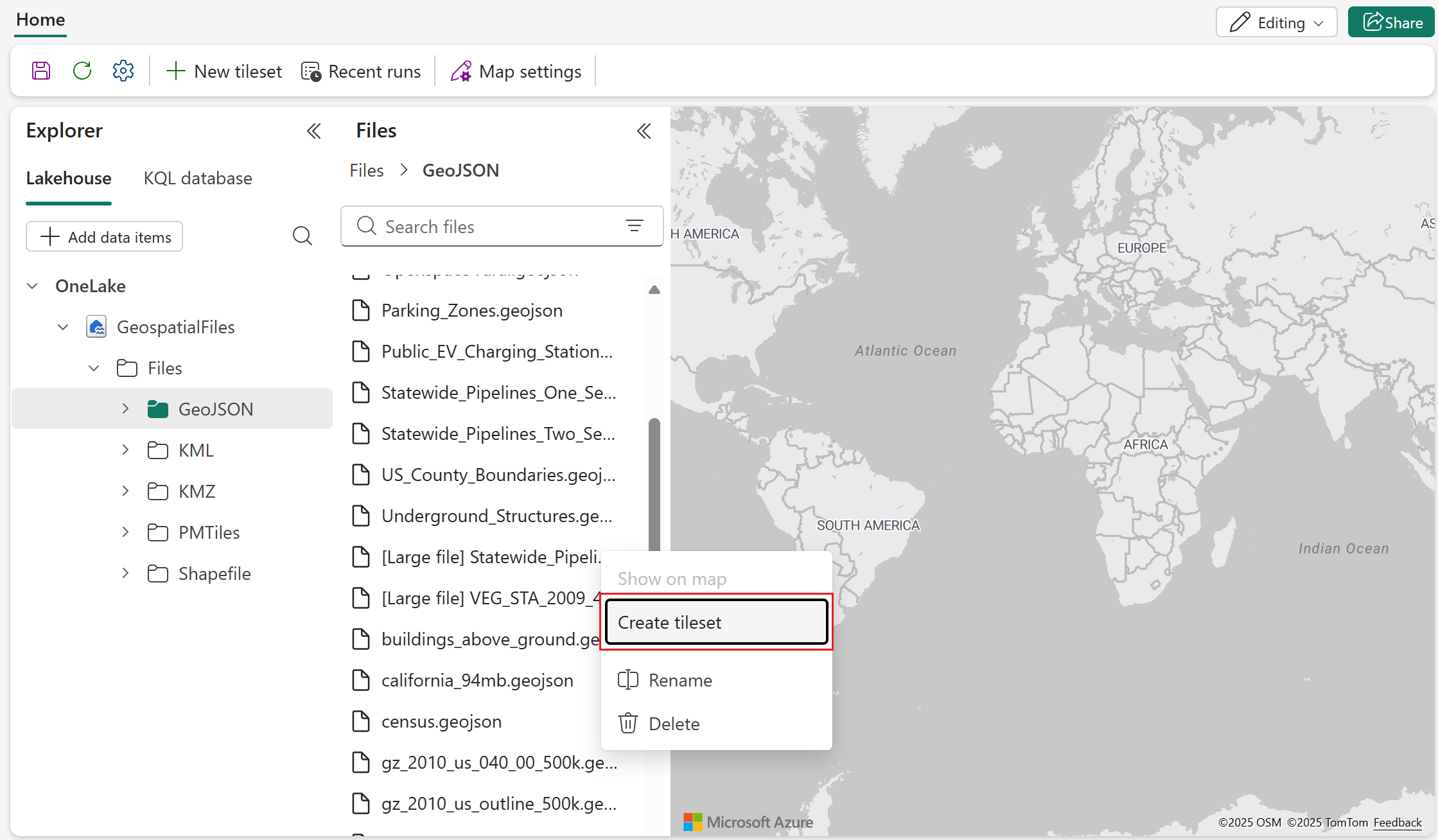Image resolution: width=1438 pixels, height=840 pixels.
Task: Click the Explorer search magnifier icon
Action: [302, 236]
